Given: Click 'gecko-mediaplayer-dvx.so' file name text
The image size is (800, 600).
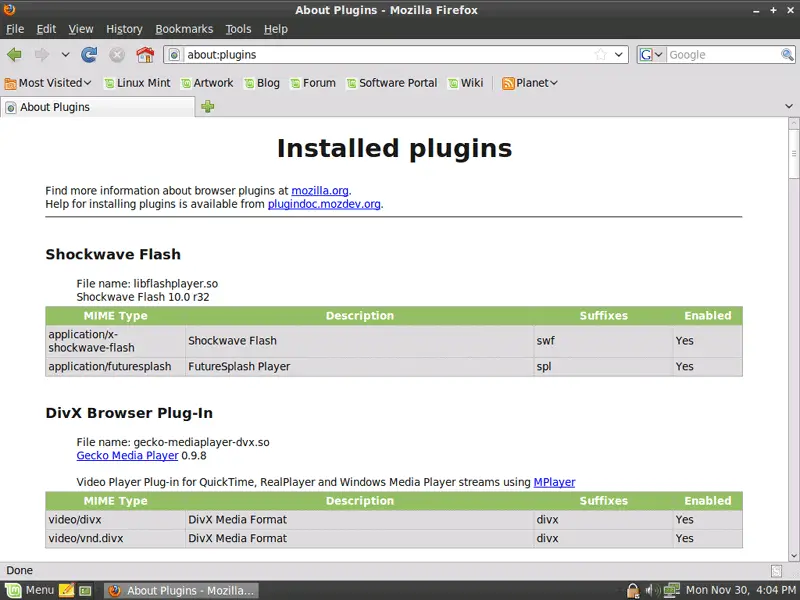Looking at the screenshot, I should point(202,442).
